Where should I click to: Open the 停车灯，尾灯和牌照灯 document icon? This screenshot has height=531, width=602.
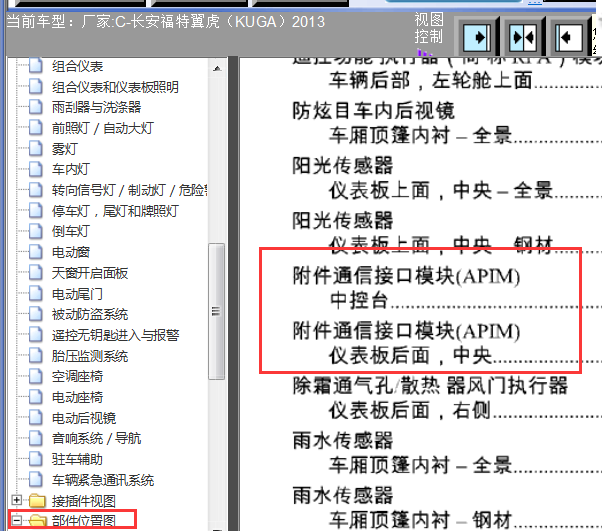click(36, 211)
